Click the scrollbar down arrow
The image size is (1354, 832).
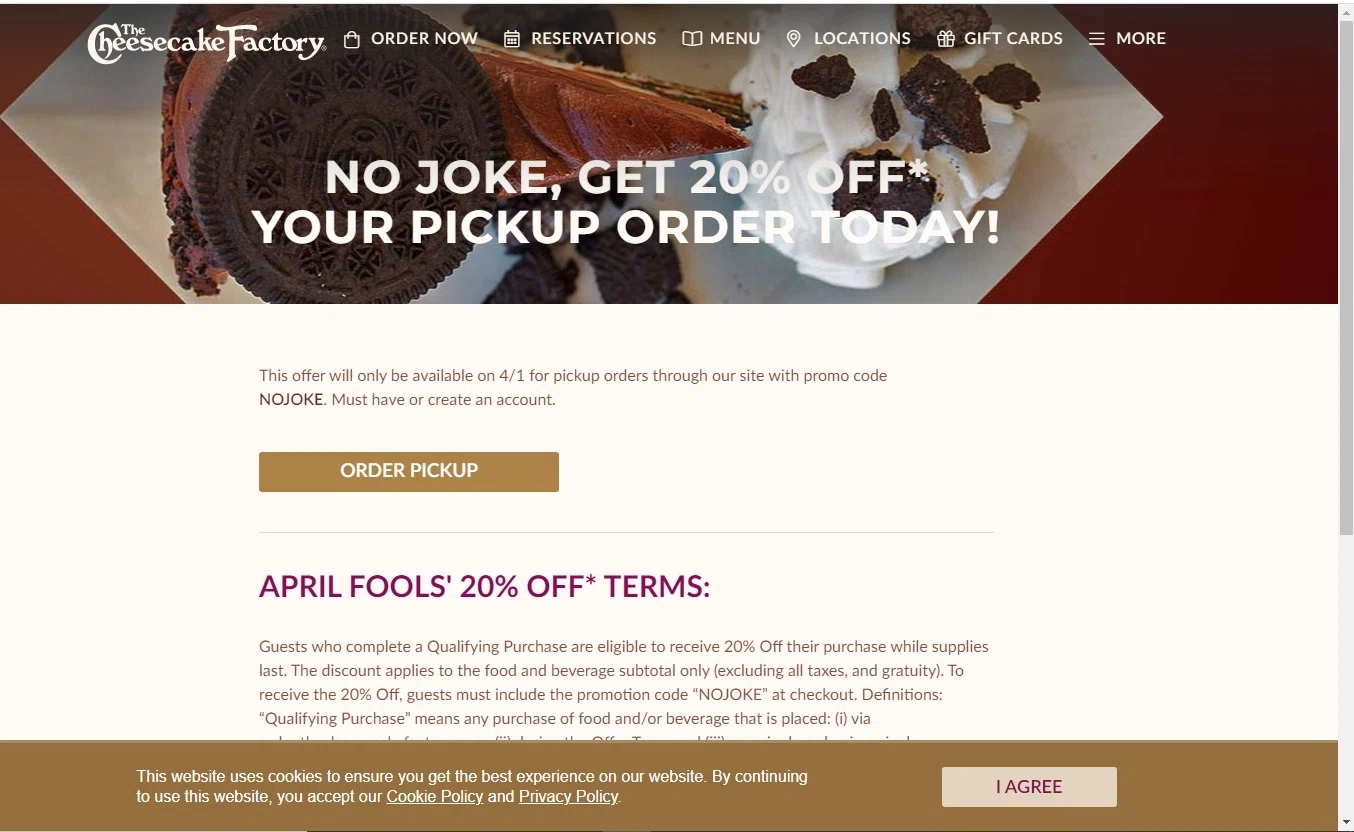coord(1346,823)
